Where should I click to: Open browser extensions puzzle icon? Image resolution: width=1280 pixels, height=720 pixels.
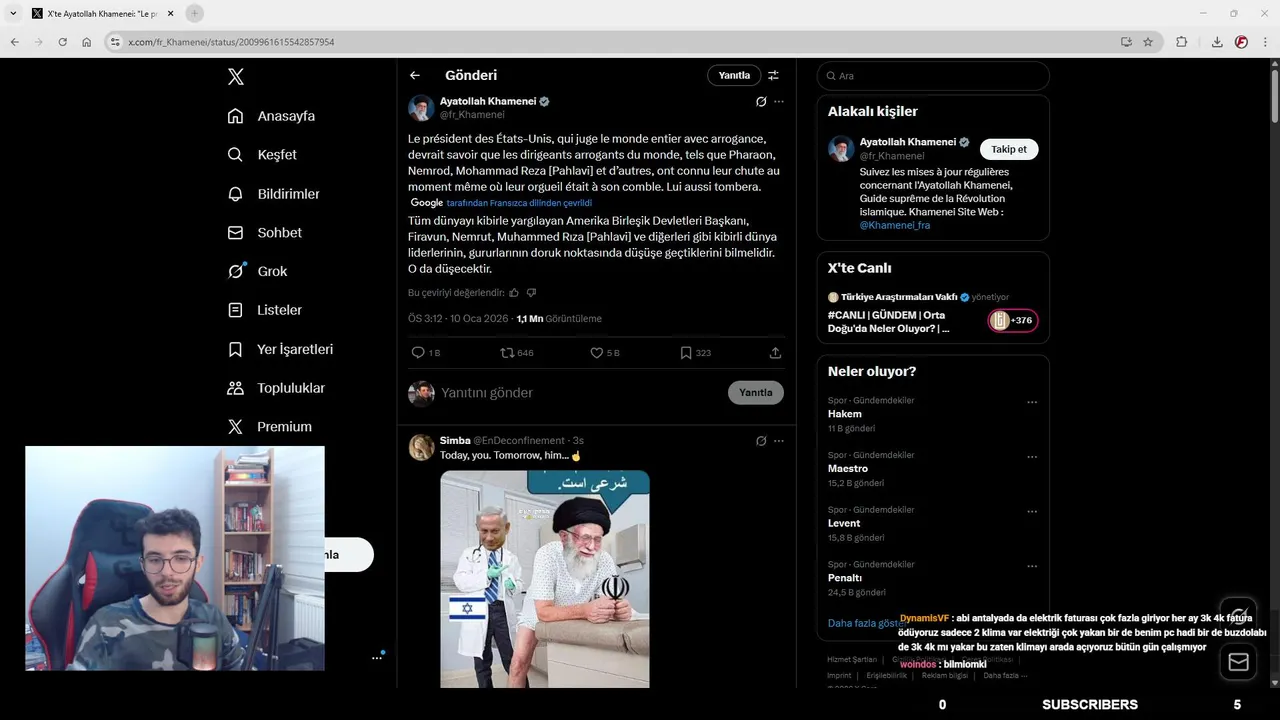1181,42
